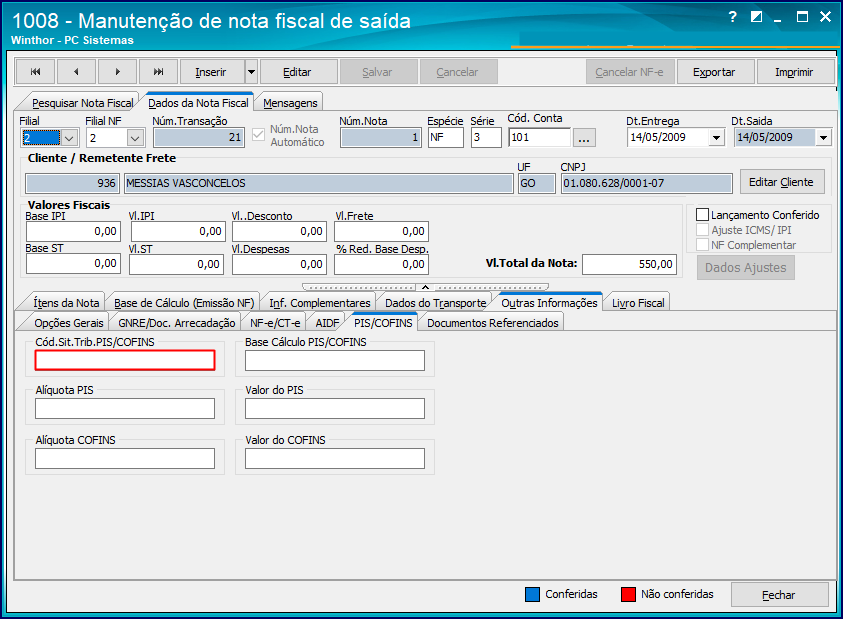Open Ítens da Nota tab
Viewport: 843px width, 619px height.
66,303
